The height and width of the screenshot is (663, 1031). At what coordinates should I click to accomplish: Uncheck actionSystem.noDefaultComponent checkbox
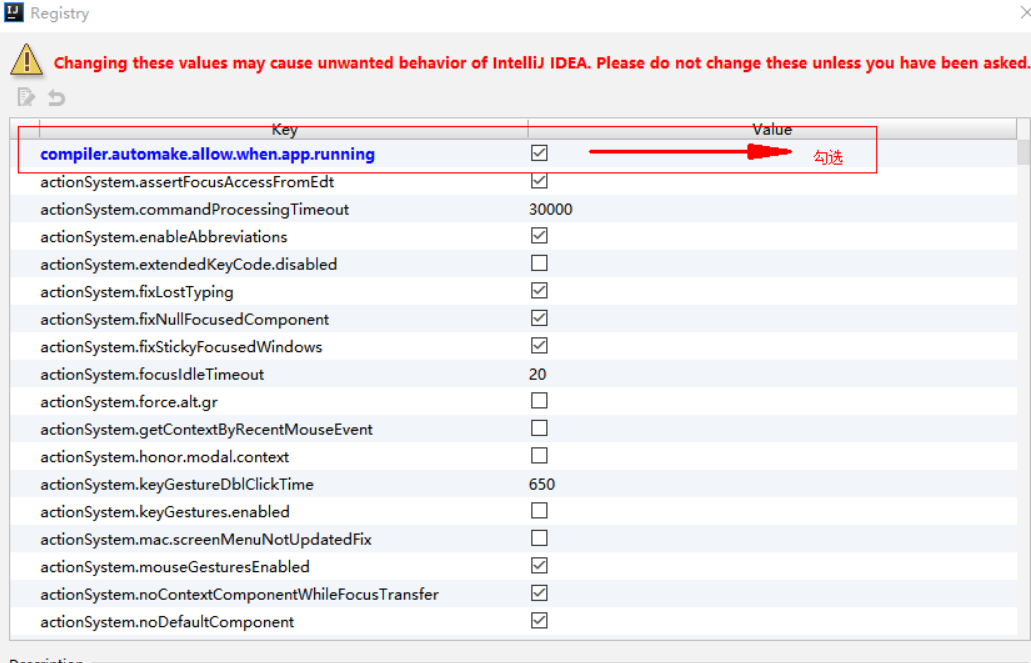click(x=539, y=621)
